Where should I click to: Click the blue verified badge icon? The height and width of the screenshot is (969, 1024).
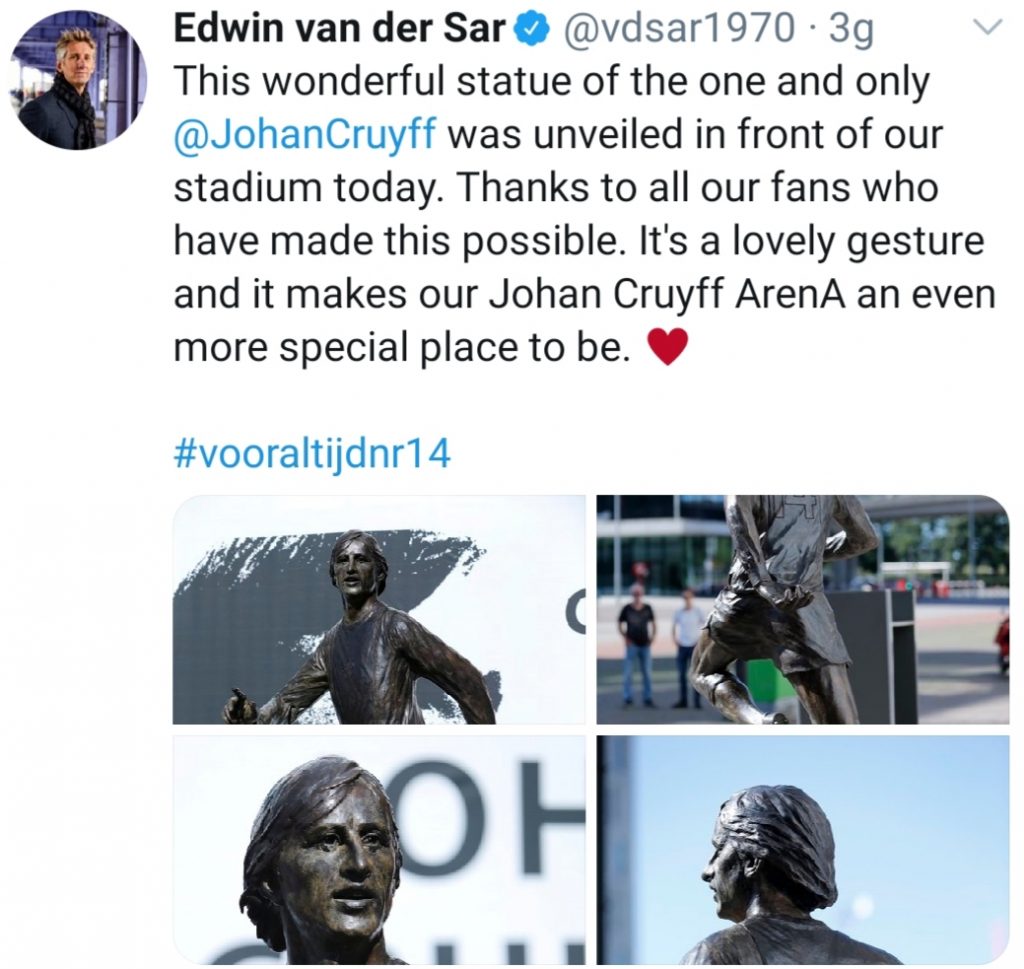tap(530, 29)
